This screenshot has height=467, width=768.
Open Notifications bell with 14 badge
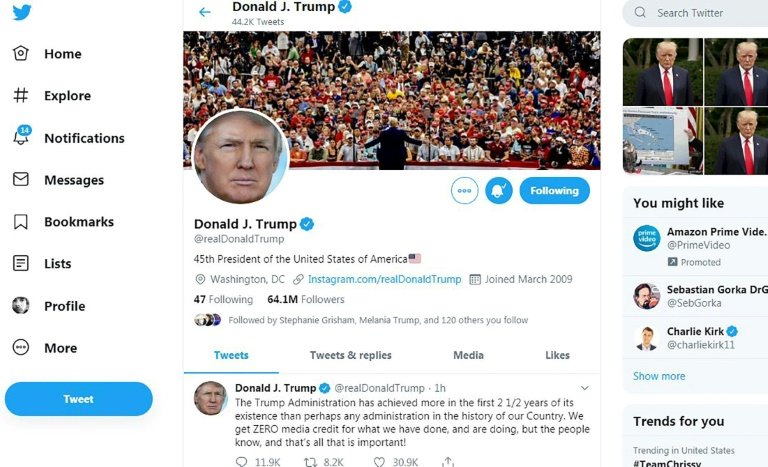[x=21, y=136]
